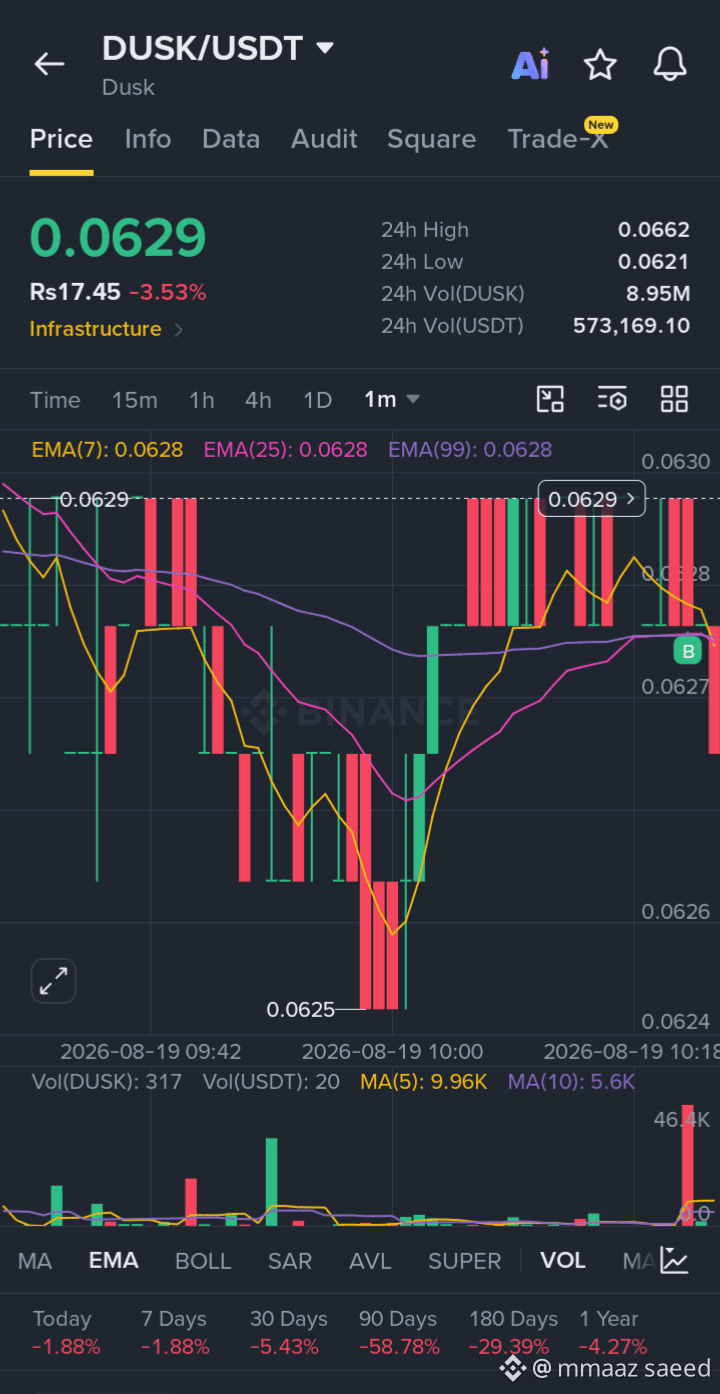Open the 1m interval dropdown
This screenshot has width=720, height=1394.
coord(392,400)
